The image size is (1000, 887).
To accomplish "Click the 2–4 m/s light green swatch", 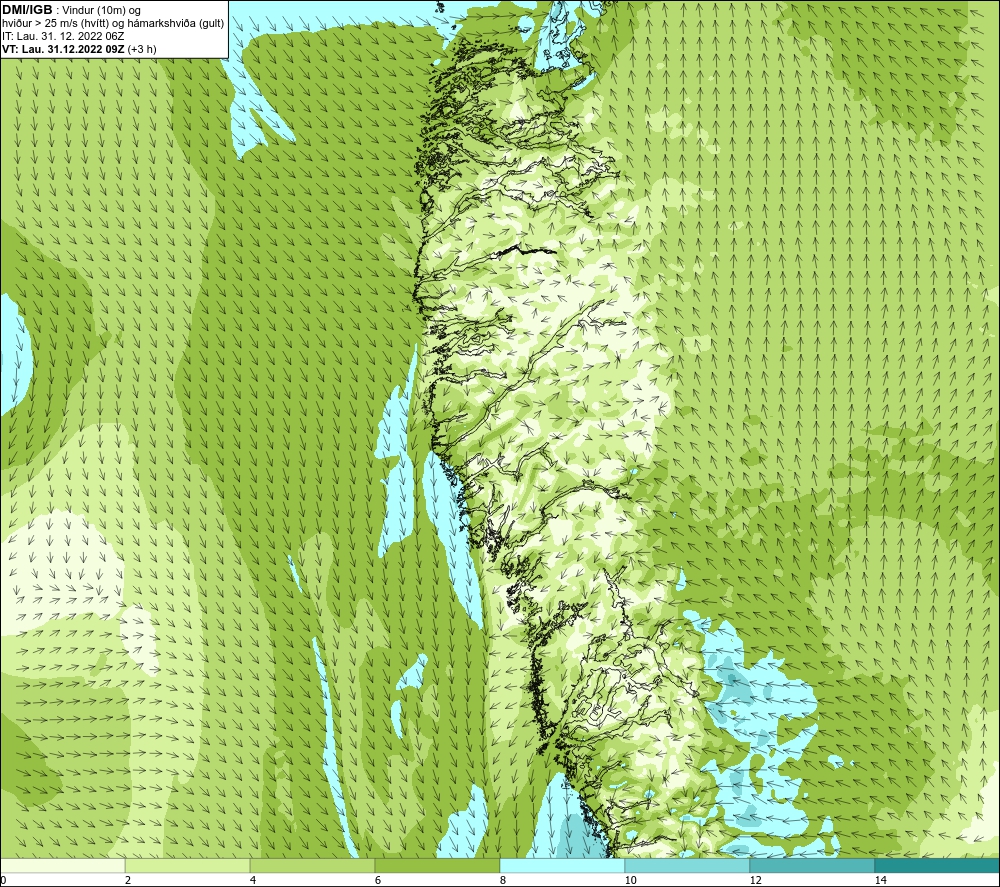I will coord(188,865).
